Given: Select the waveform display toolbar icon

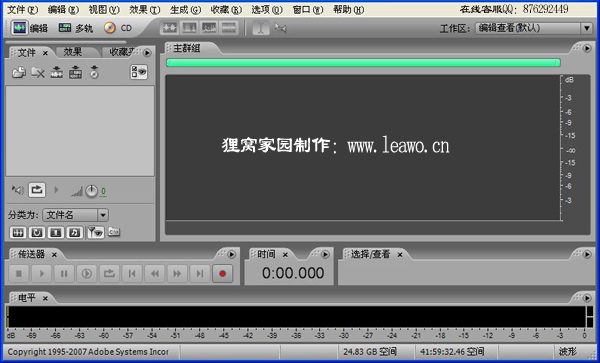Looking at the screenshot, I should (x=169, y=28).
